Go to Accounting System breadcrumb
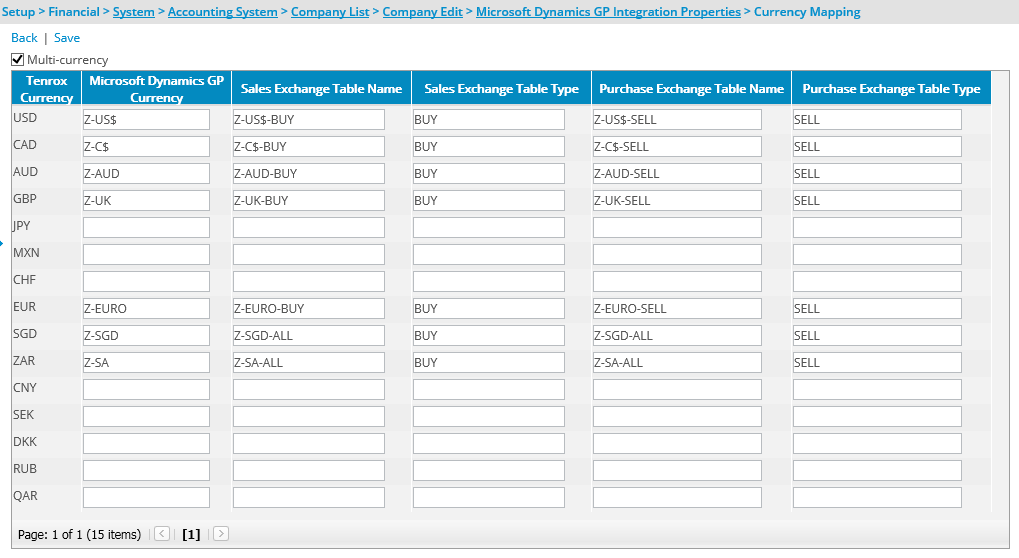The height and width of the screenshot is (558, 1019). point(222,12)
